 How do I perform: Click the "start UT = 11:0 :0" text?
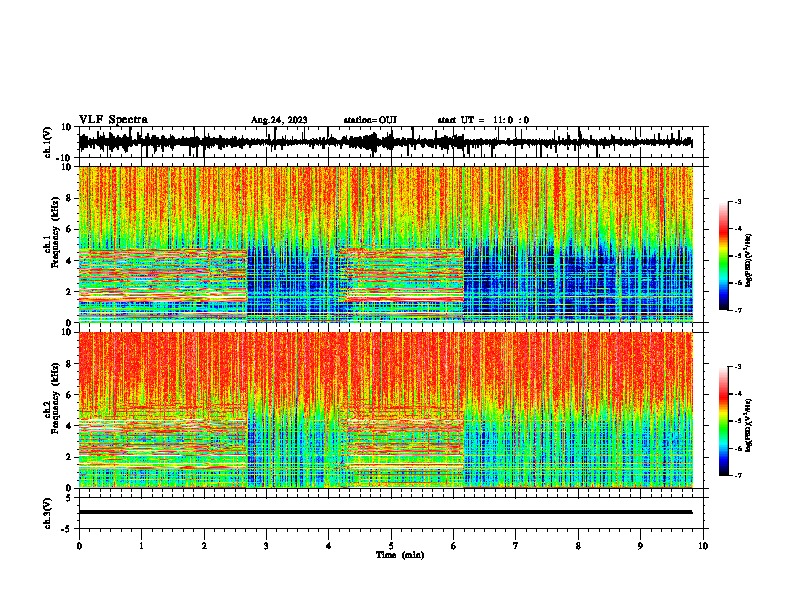coord(483,120)
